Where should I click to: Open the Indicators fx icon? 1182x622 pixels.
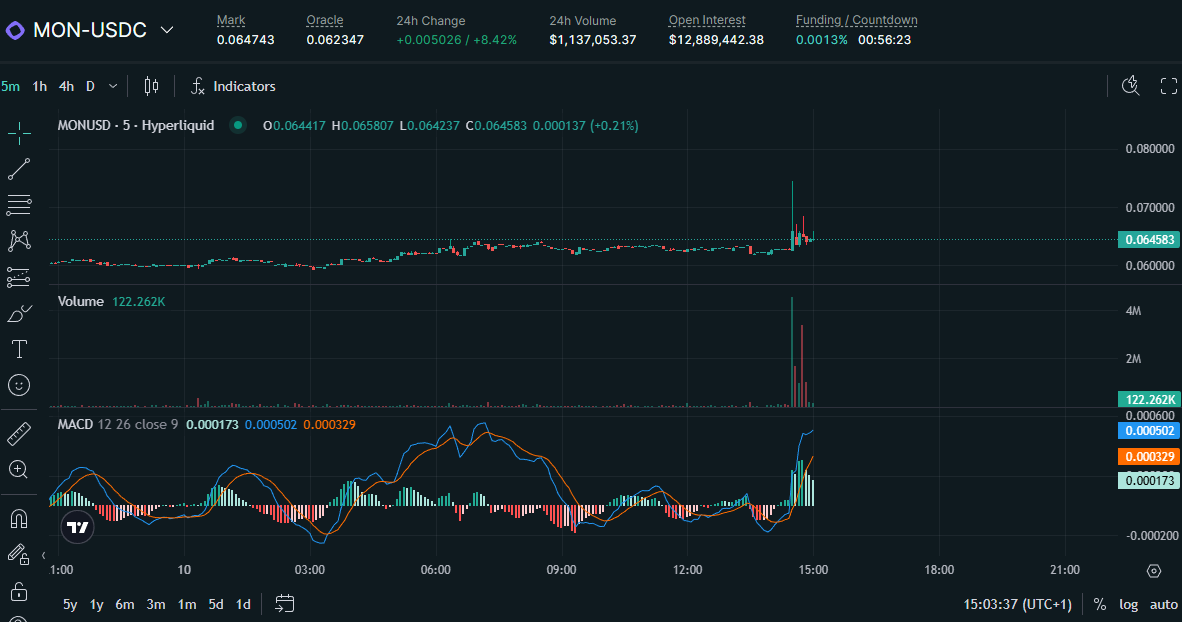pos(198,86)
